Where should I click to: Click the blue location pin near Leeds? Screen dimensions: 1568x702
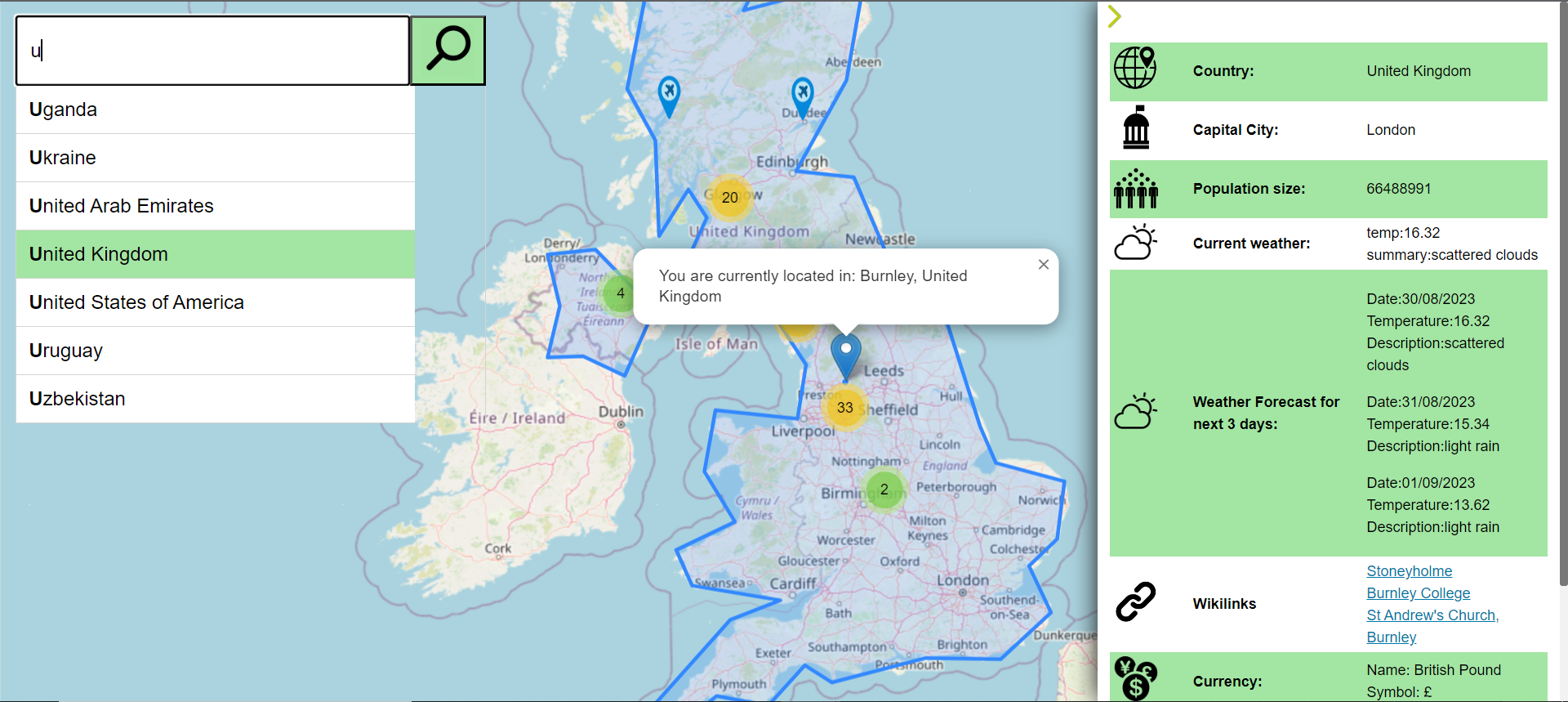pos(845,354)
